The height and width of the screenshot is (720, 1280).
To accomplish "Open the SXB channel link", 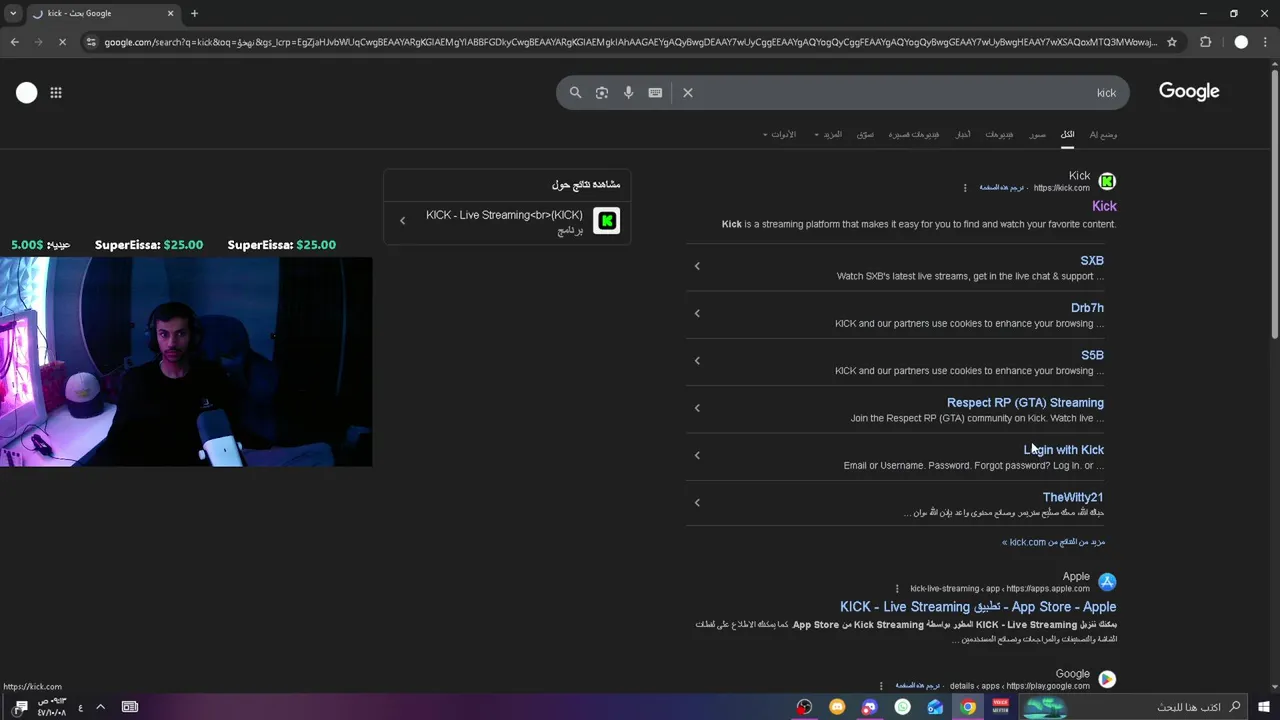I will point(1092,260).
